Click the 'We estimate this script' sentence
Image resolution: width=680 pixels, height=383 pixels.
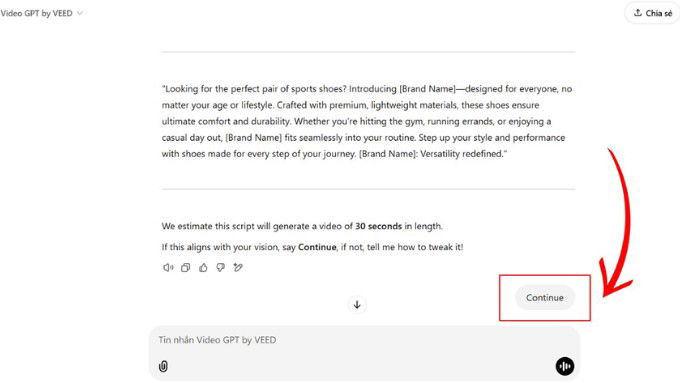click(302, 226)
